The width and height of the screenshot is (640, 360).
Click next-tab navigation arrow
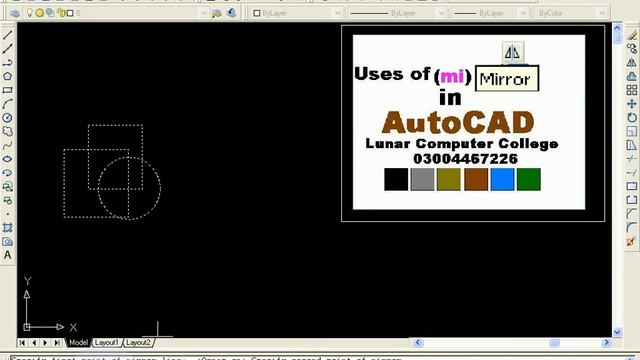click(46, 342)
